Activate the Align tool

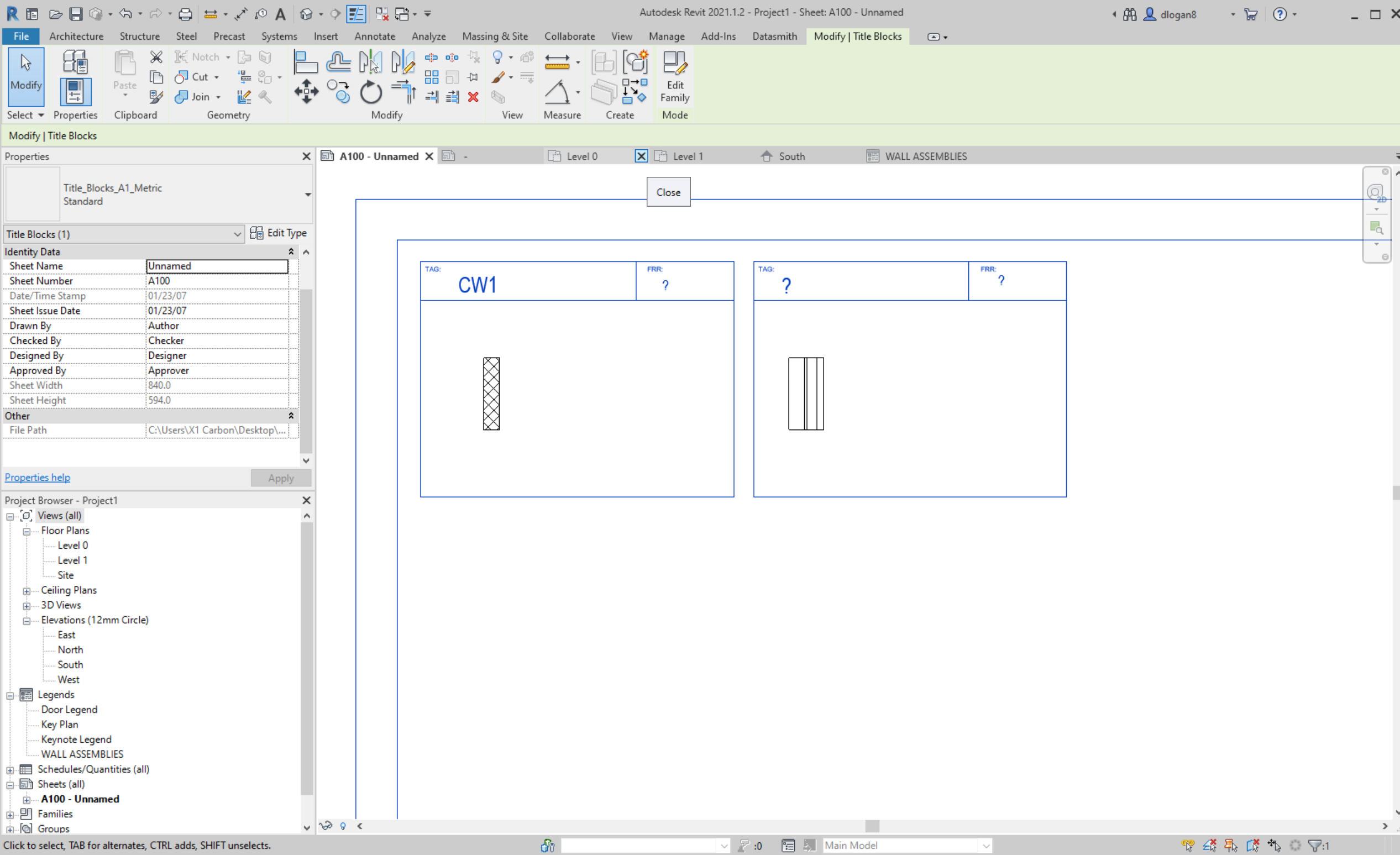click(x=306, y=62)
